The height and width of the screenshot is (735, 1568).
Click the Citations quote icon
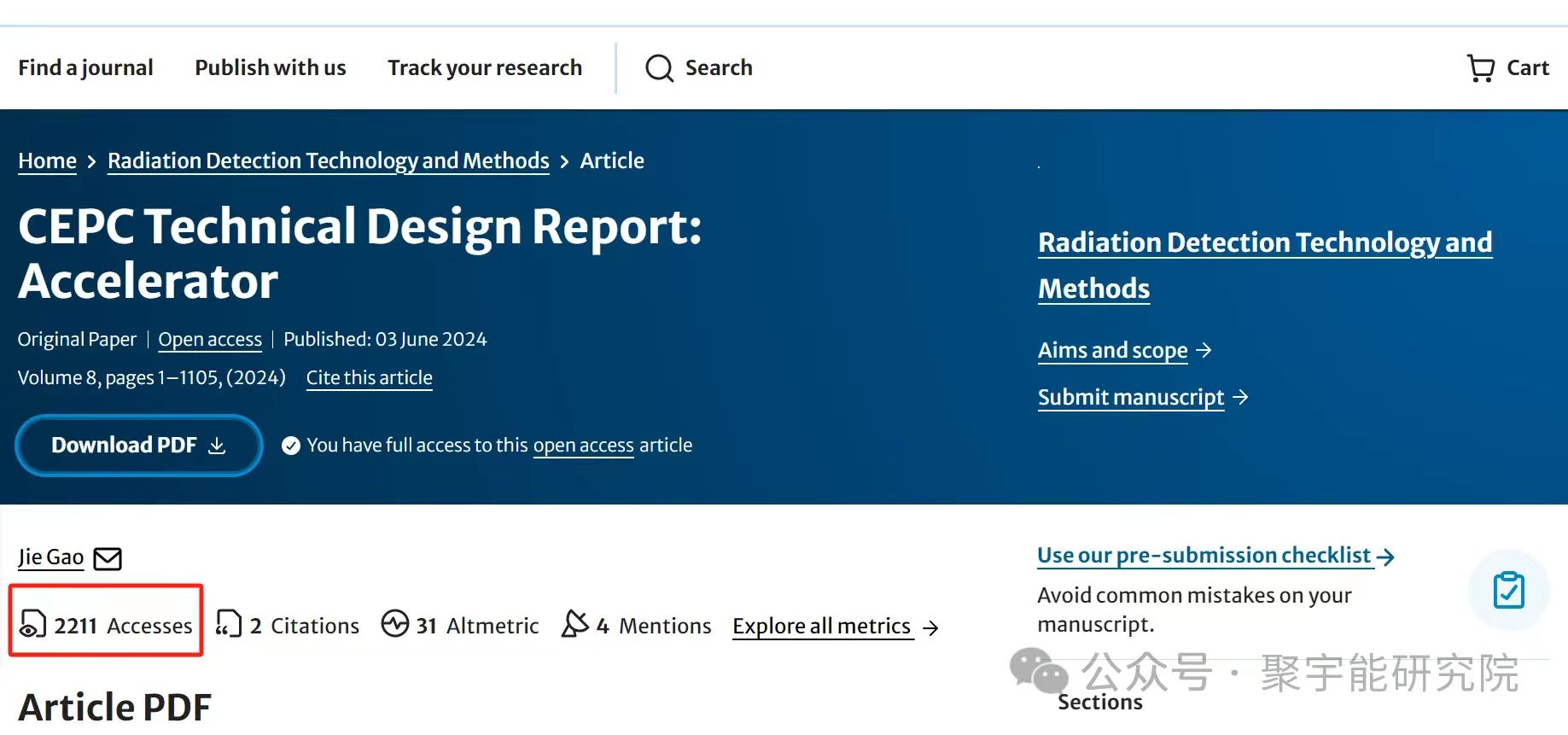click(x=228, y=624)
